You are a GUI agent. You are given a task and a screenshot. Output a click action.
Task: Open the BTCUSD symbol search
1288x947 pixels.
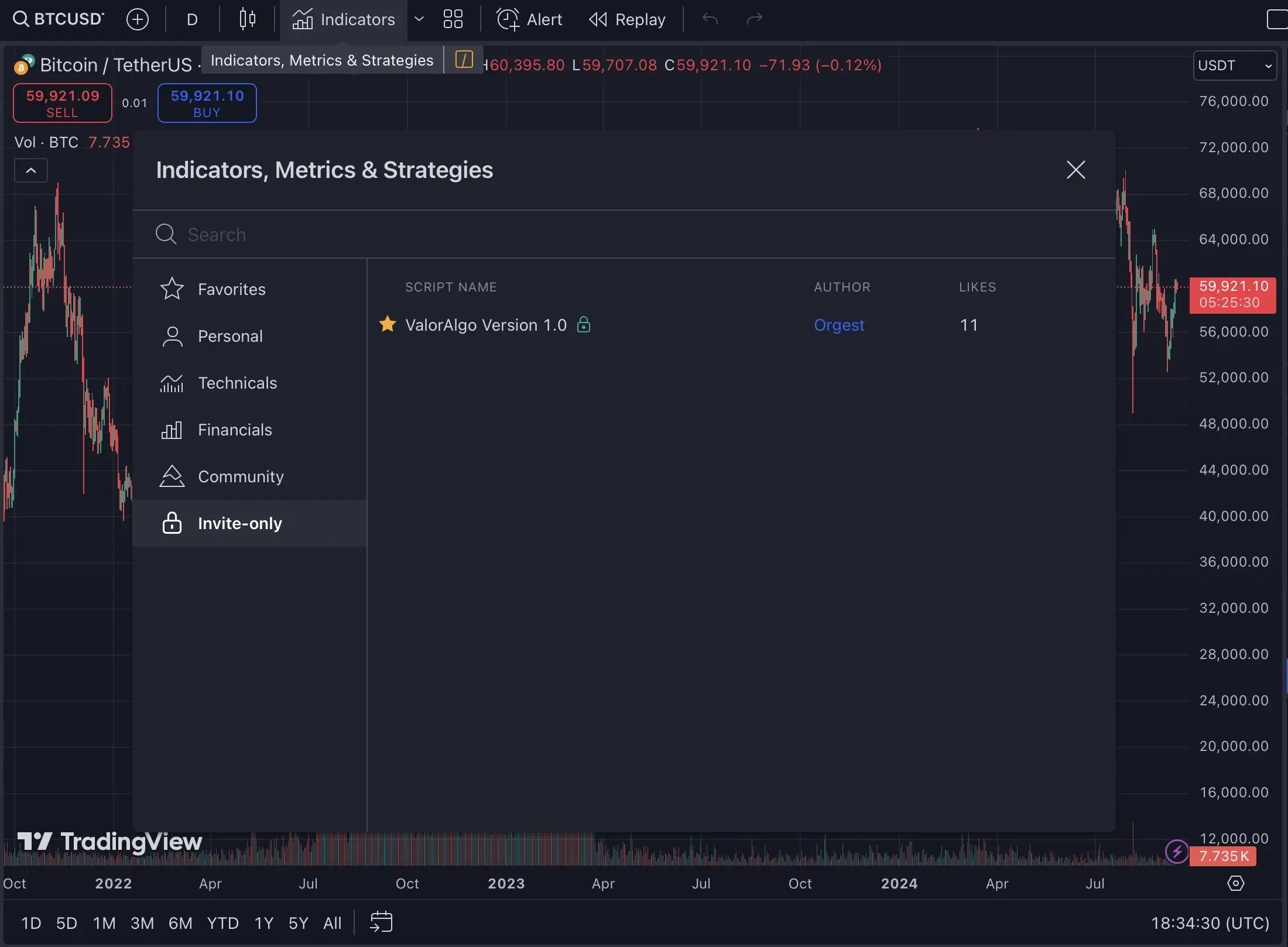point(58,19)
